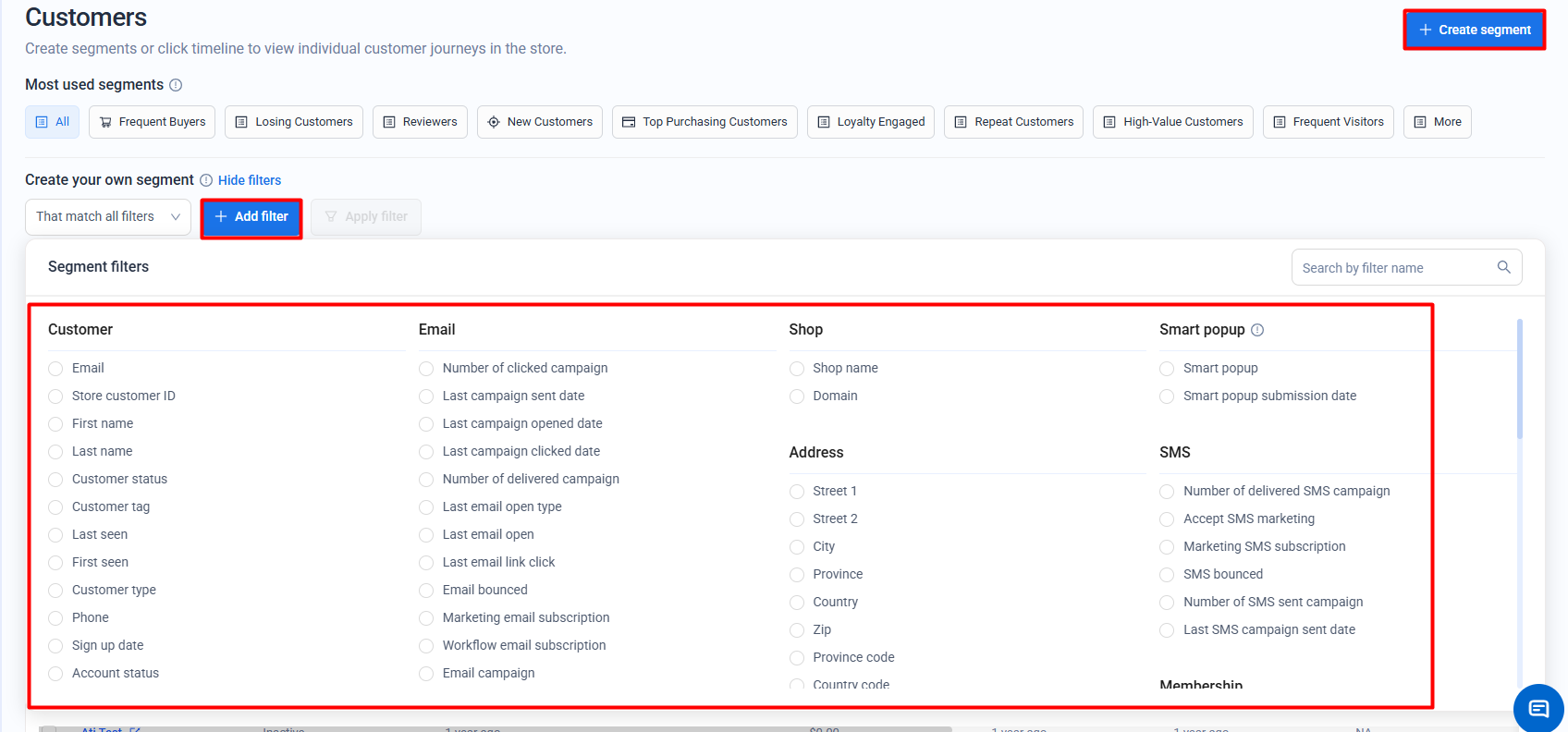The image size is (1568, 732).
Task: Open the That match all filters dropdown
Action: coord(107,217)
